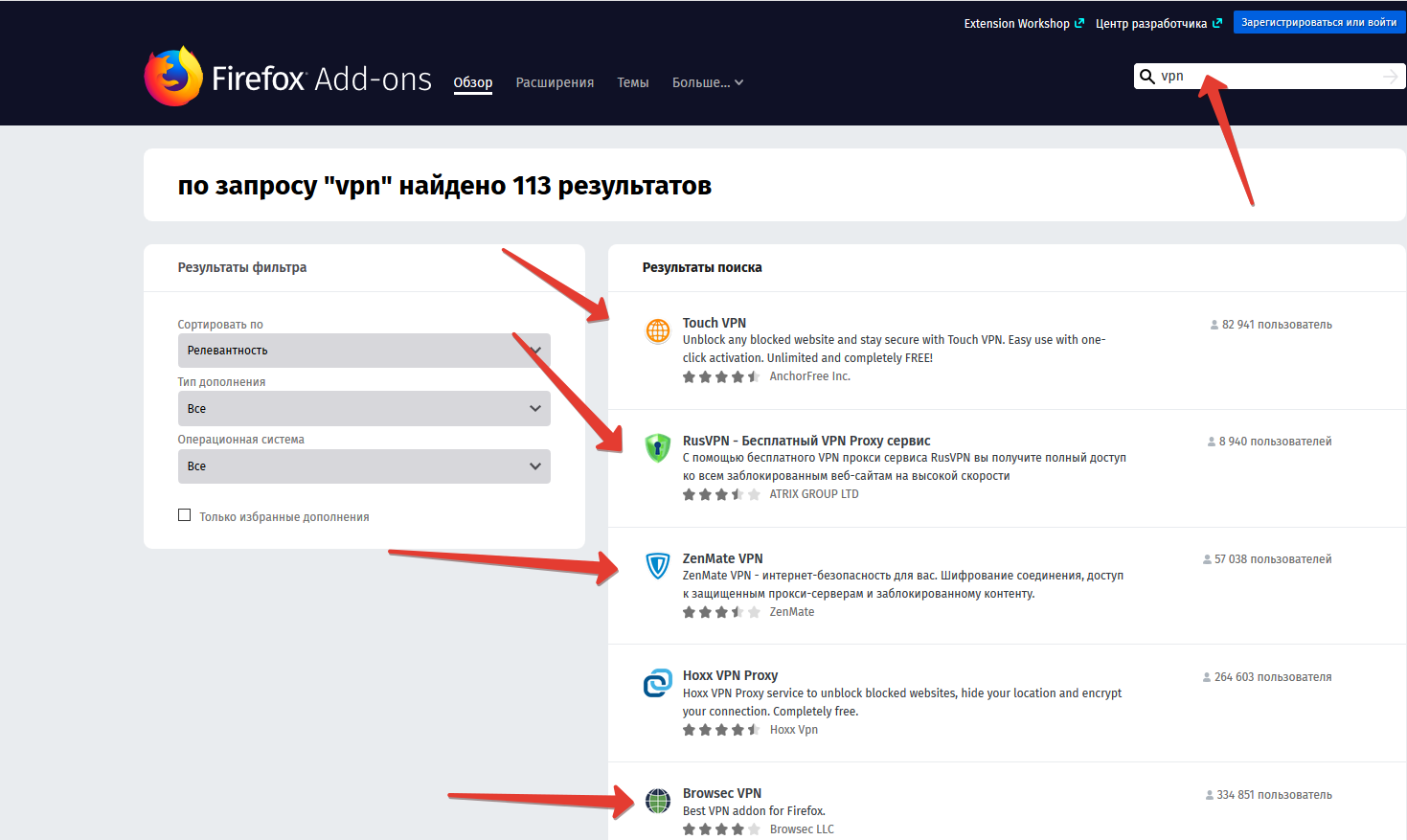The image size is (1407, 840).
Task: Click the Результаты поиска heading
Action: click(x=702, y=267)
